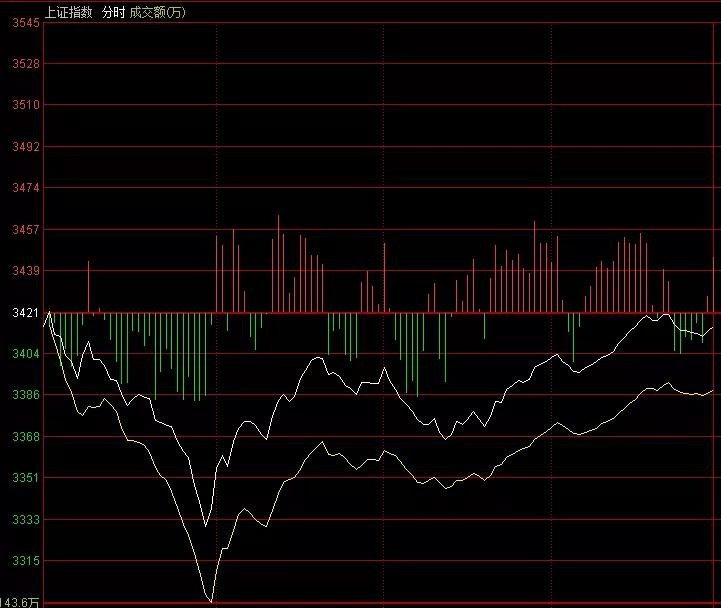Click the 上证指数 chart title
The width and height of the screenshot is (721, 608).
point(69,12)
